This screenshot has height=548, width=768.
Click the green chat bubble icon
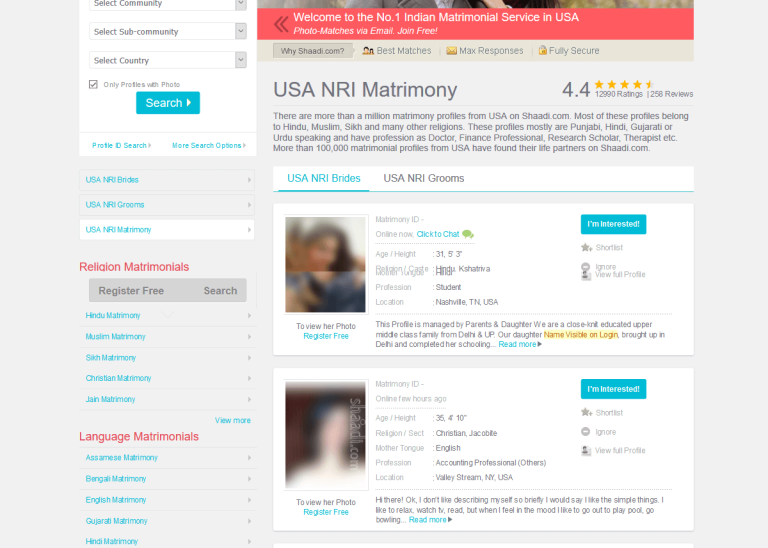click(468, 234)
